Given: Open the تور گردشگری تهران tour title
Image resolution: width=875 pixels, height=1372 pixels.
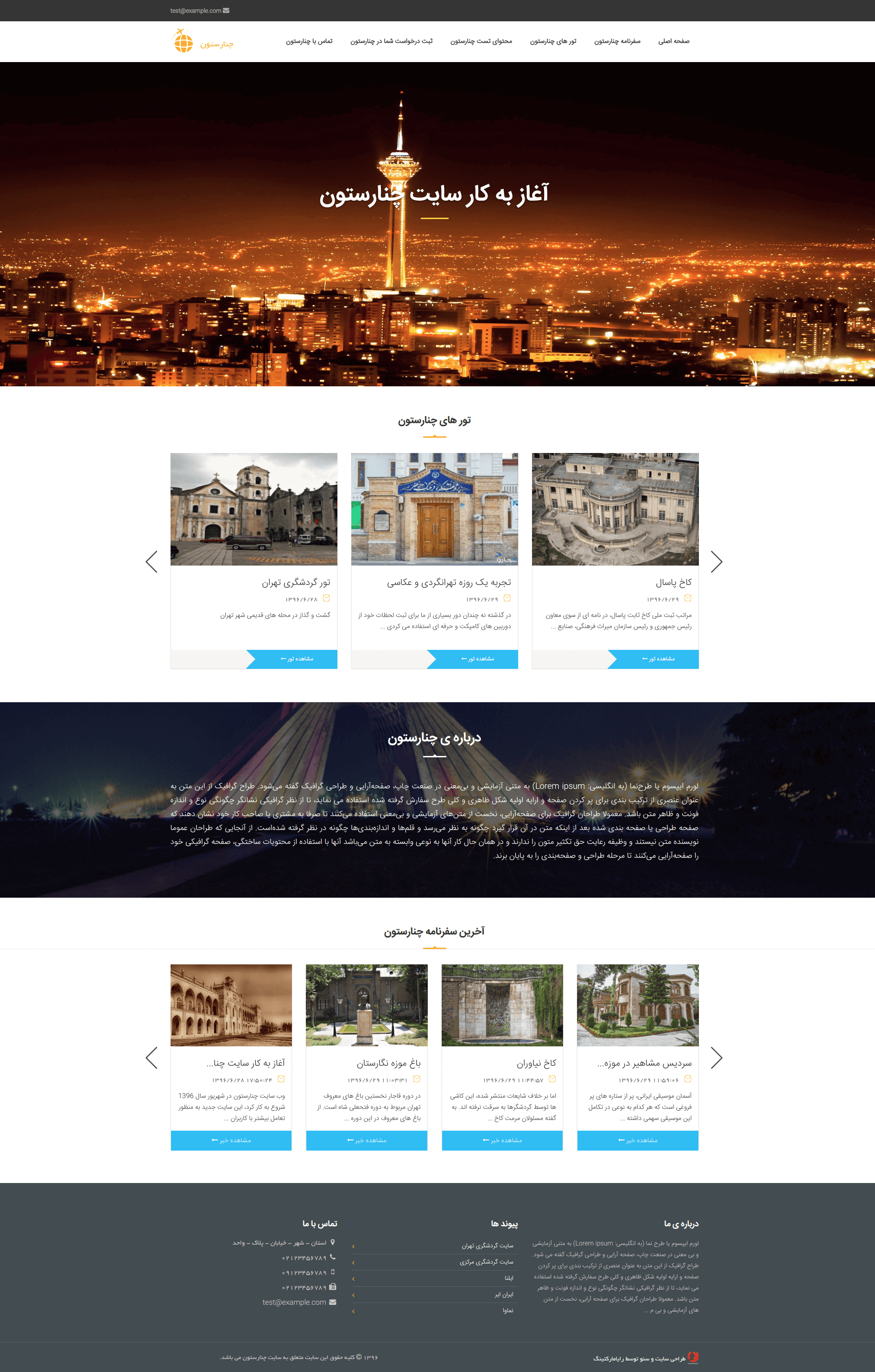Looking at the screenshot, I should pos(296,582).
